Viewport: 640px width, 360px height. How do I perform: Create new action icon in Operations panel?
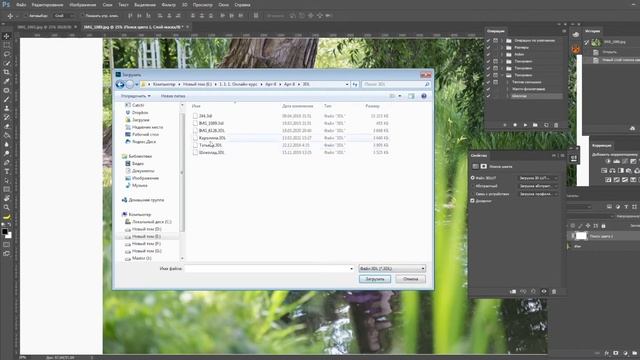(x=546, y=125)
